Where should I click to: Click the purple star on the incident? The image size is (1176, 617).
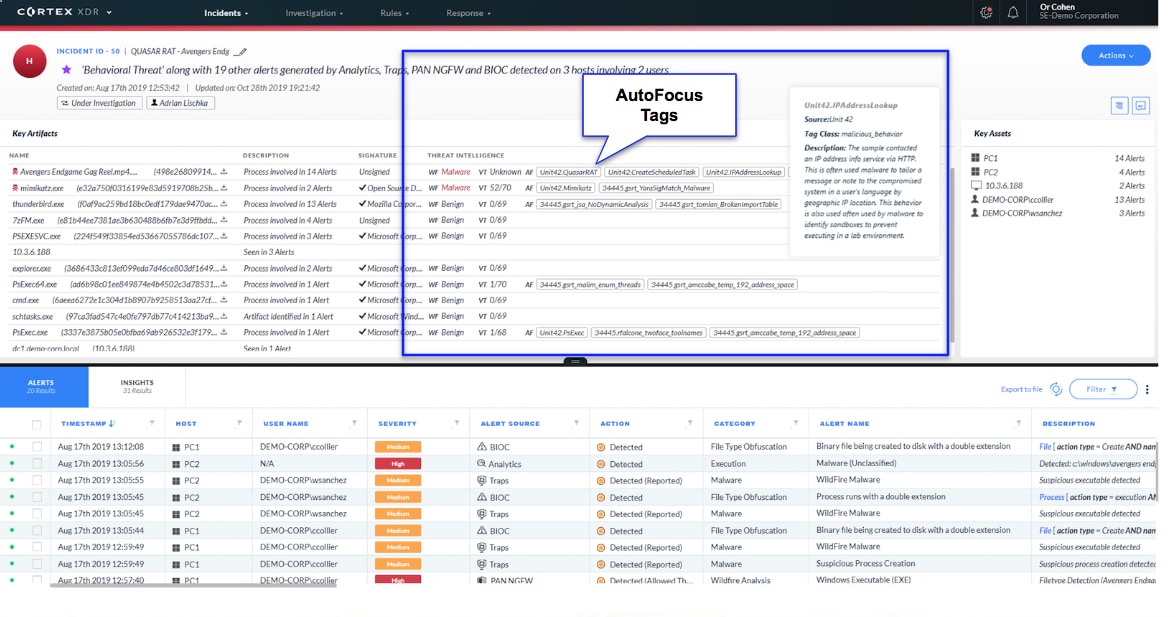66,70
